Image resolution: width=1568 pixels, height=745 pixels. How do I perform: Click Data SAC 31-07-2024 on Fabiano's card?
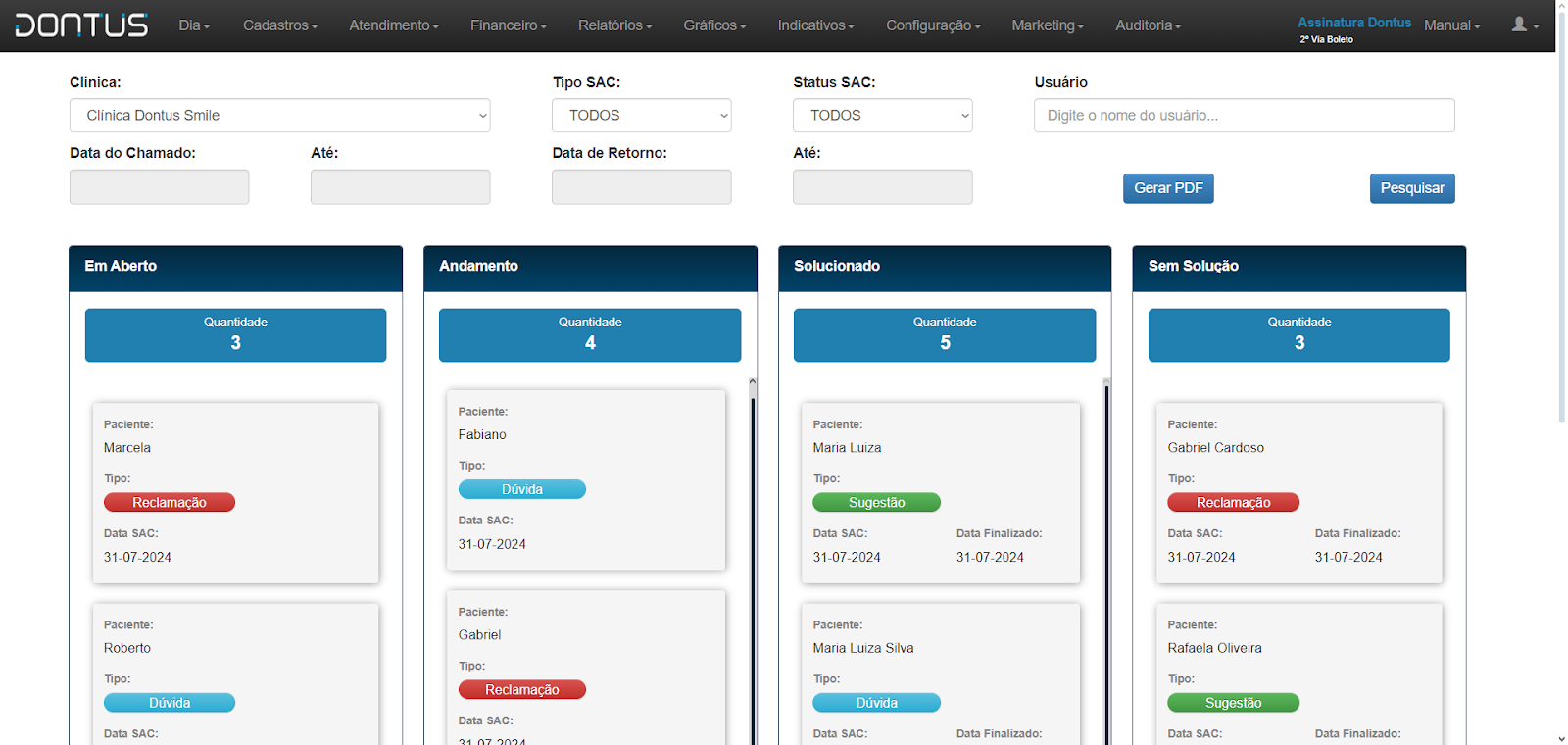[x=492, y=544]
